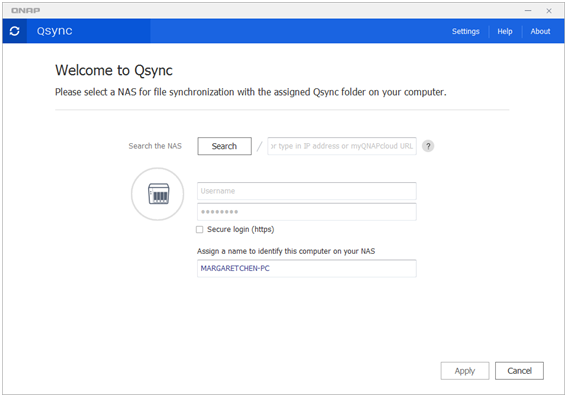Open Settings in the header bar
The image size is (567, 397).
465,31
